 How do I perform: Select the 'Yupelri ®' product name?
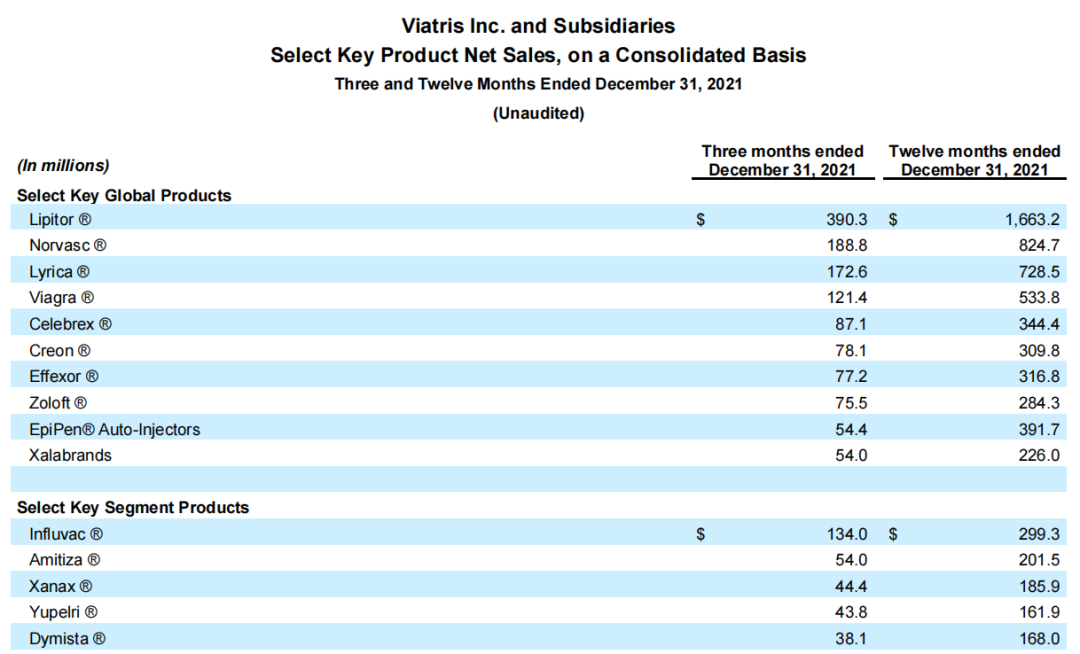point(63,612)
